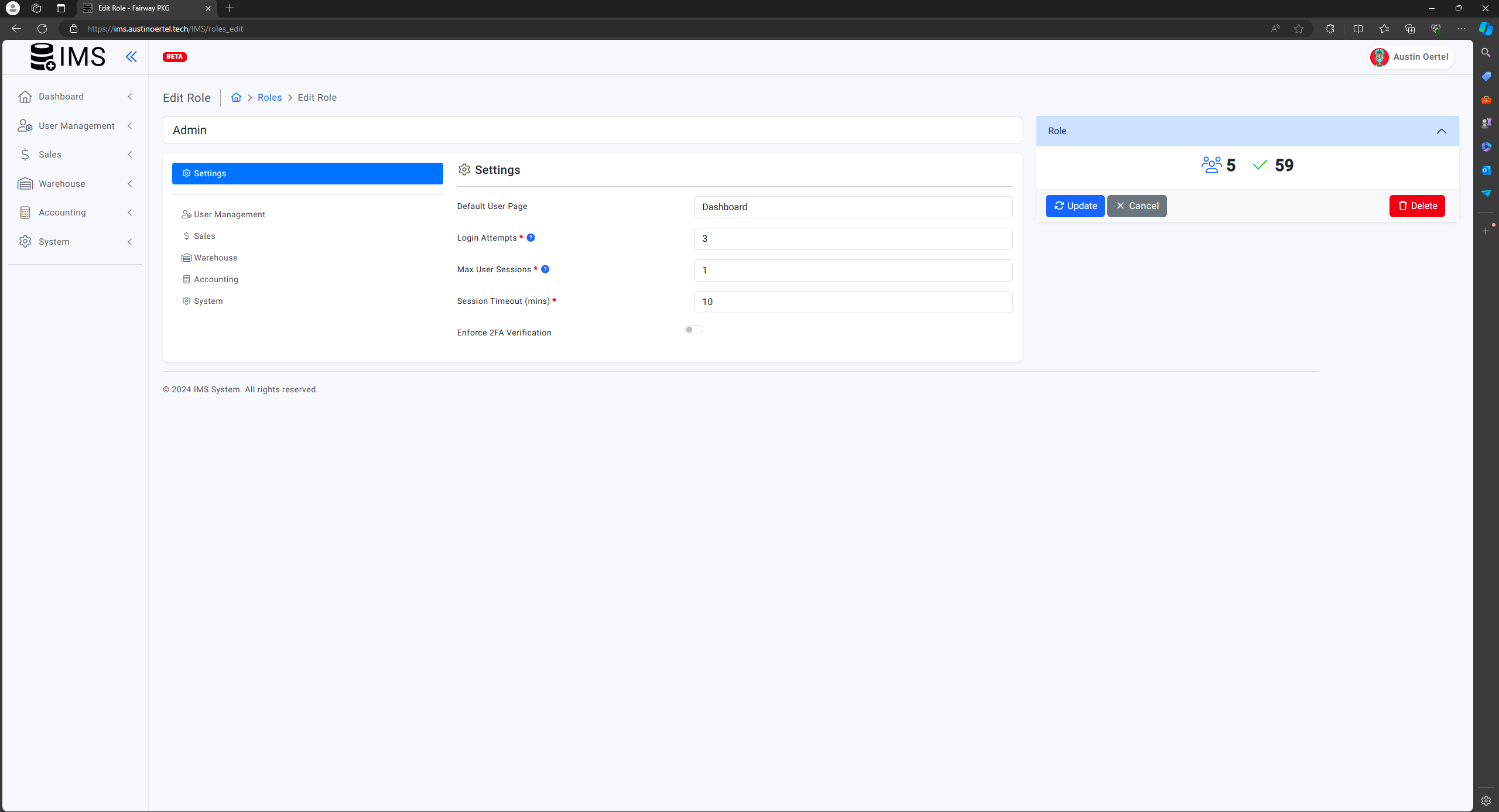
Task: Open Accounting permissions tab
Action: tap(215, 279)
